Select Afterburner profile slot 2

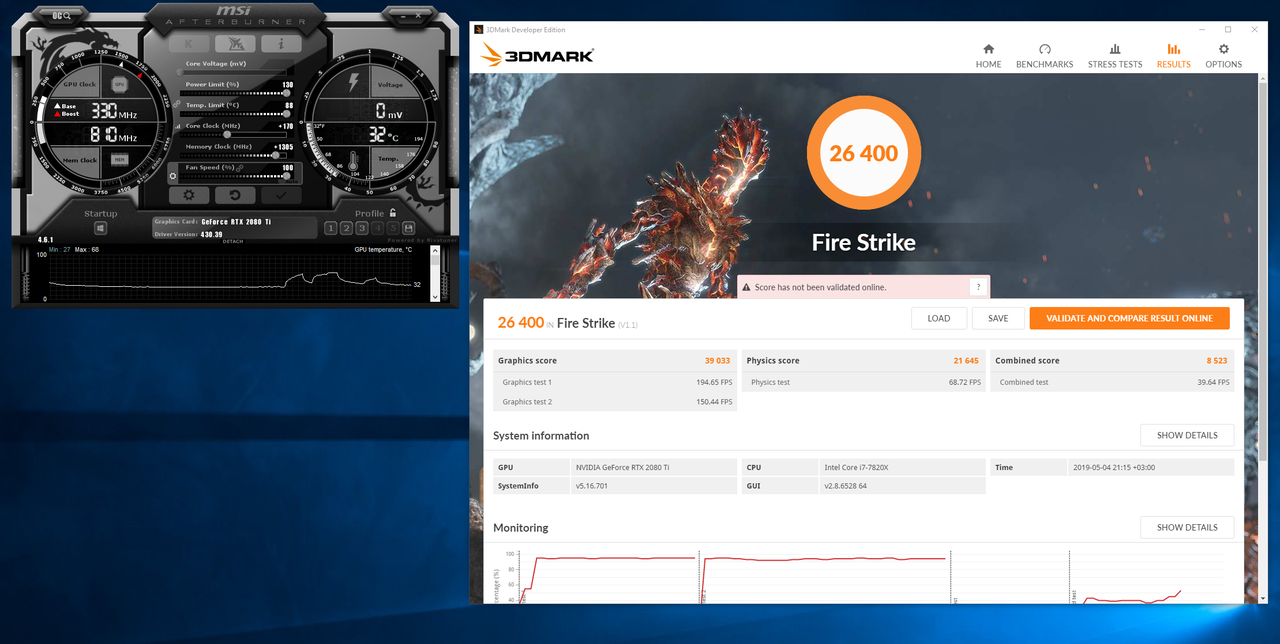pos(346,228)
